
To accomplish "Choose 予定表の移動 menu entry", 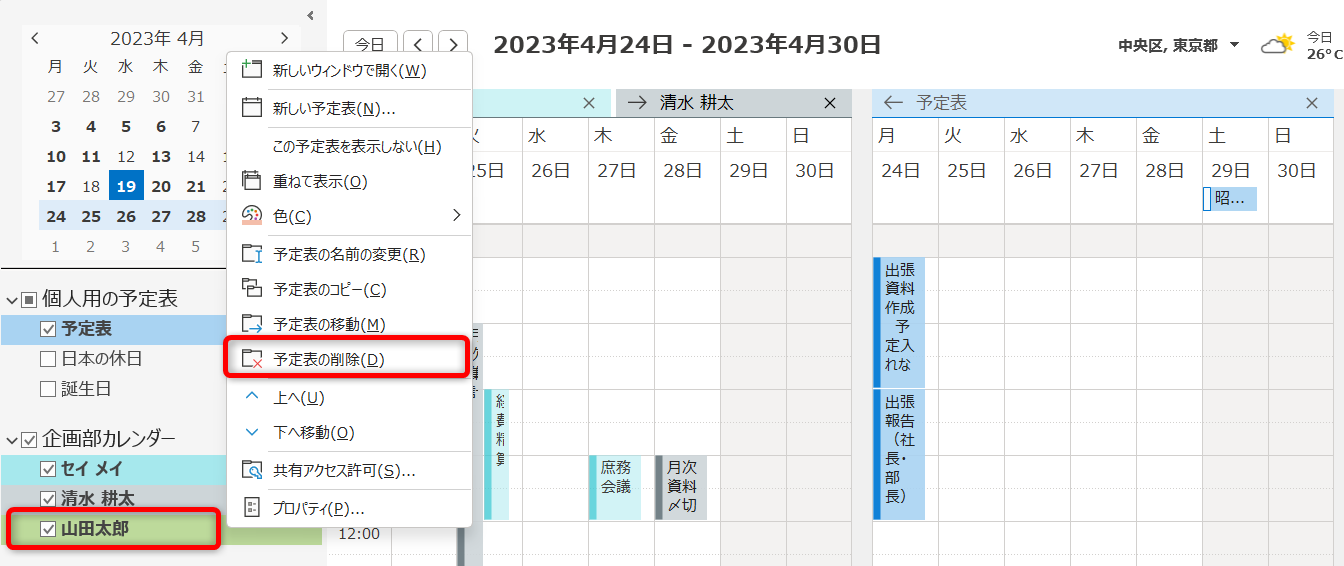I will pos(329,324).
